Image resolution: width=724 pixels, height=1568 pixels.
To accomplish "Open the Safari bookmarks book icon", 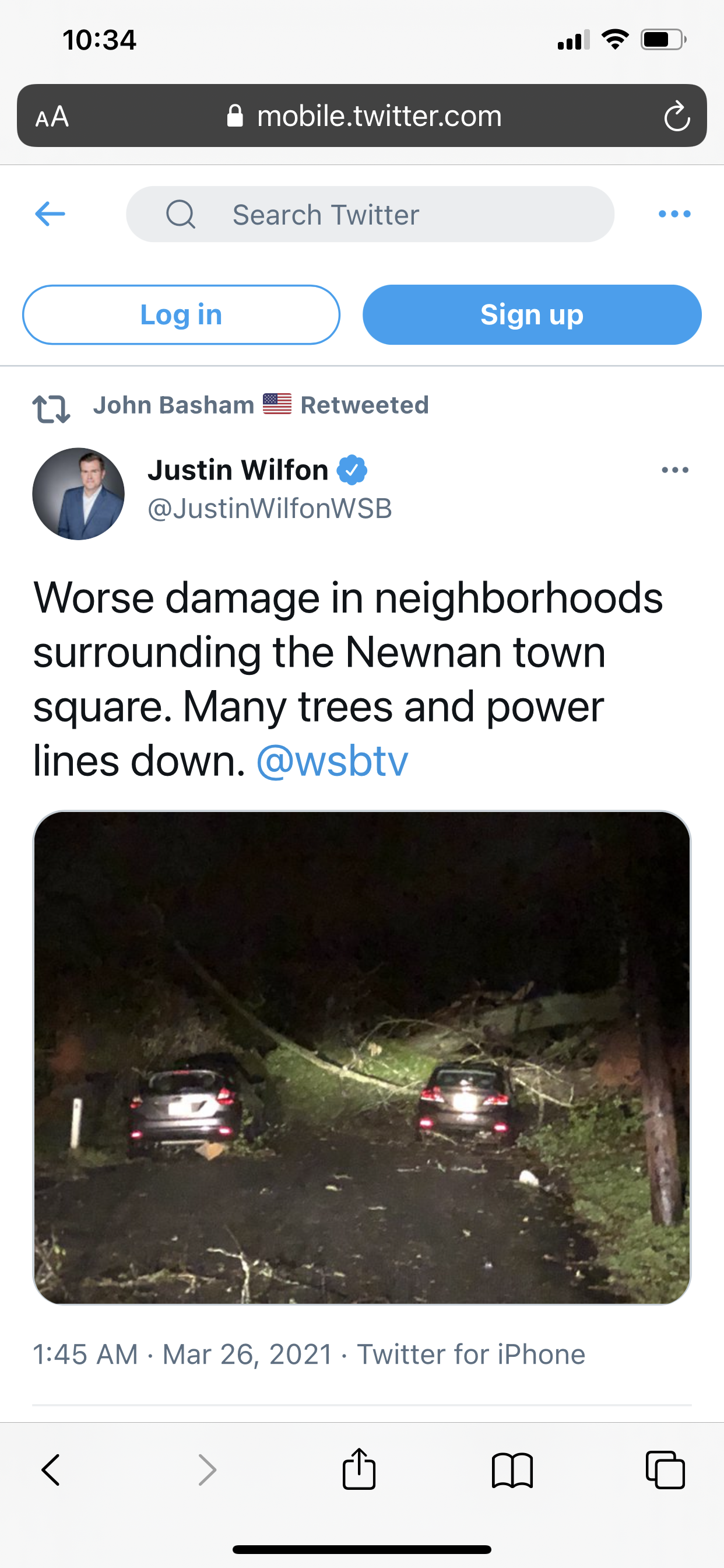I will [512, 1471].
